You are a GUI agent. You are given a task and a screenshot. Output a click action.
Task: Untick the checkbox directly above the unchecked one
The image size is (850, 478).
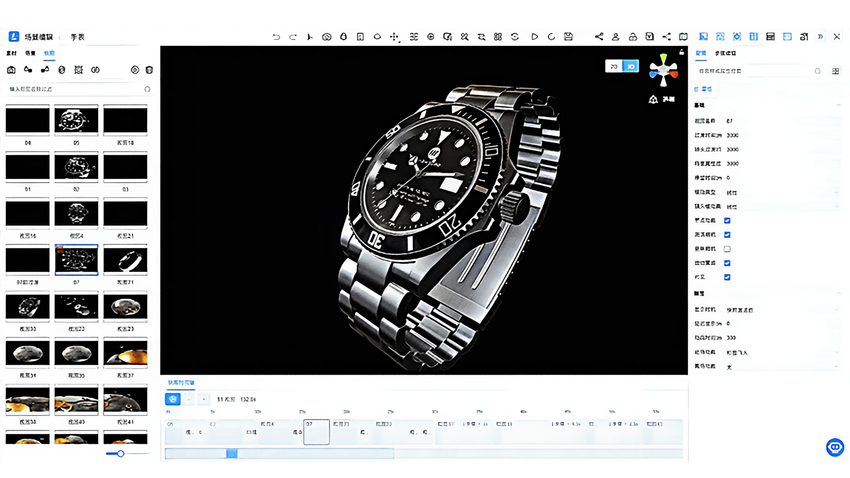pos(727,235)
